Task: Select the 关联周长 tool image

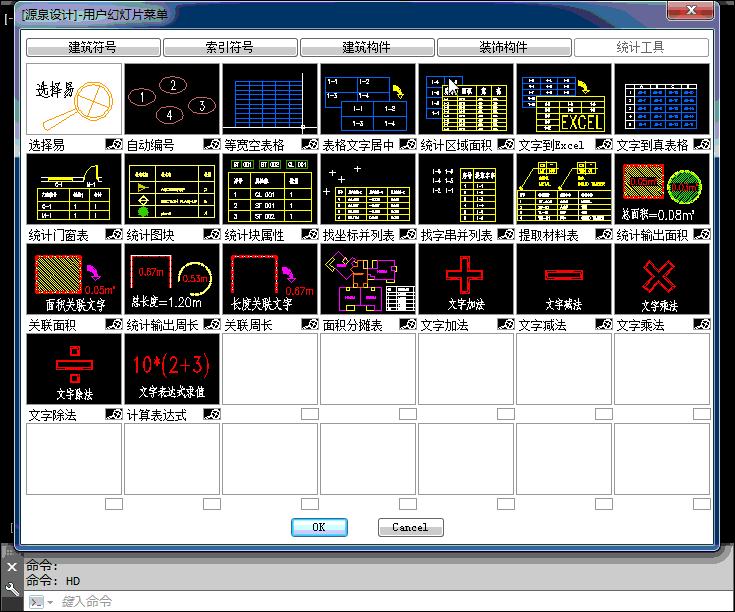Action: [270, 279]
